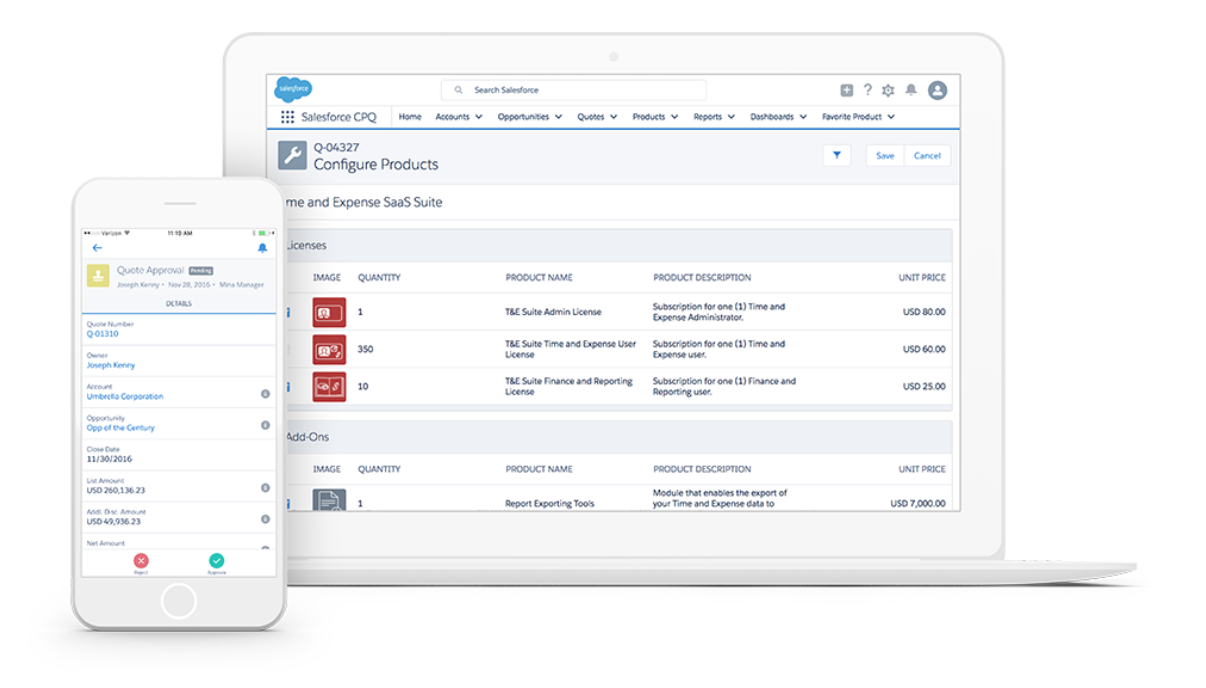Click the Search Salesforce field
The width and height of the screenshot is (1206, 688).
click(573, 90)
